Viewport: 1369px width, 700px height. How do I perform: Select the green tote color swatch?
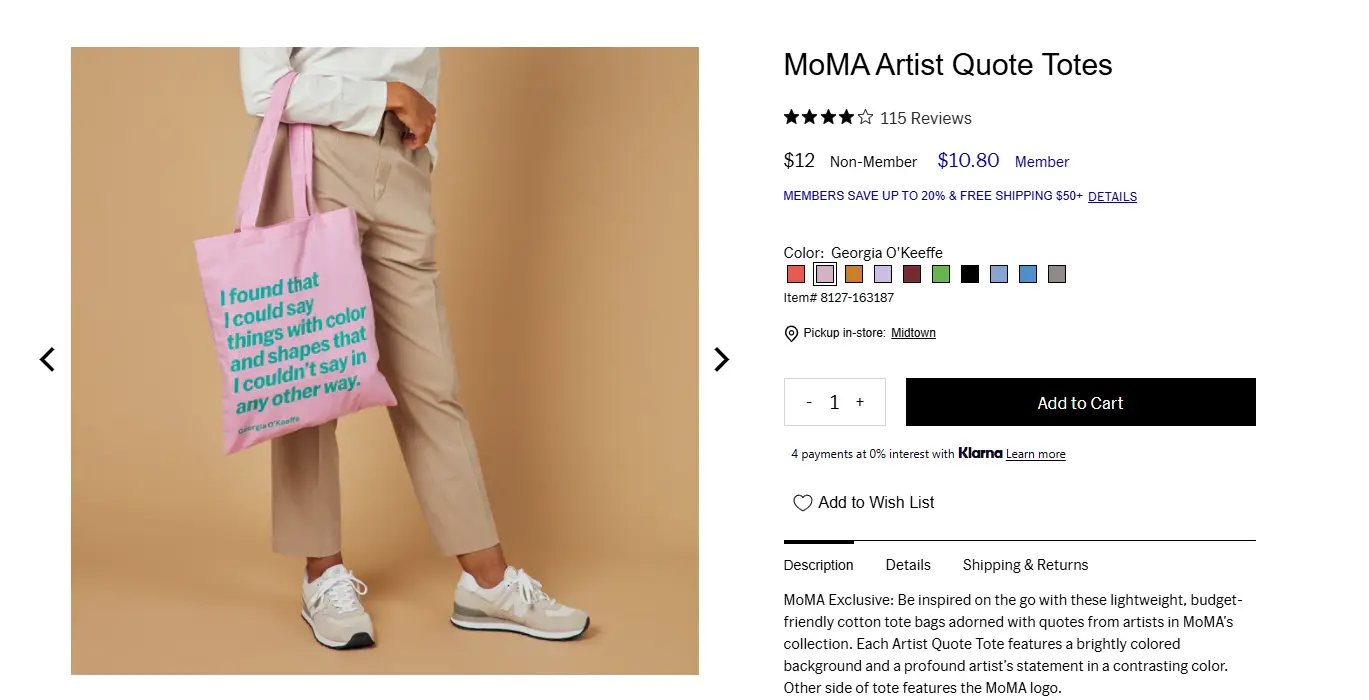pyautogui.click(x=940, y=273)
